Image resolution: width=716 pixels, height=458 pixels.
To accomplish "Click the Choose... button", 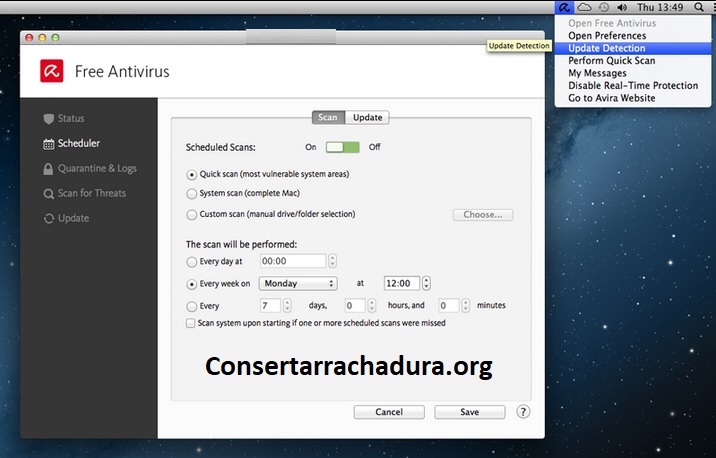I will (x=483, y=215).
